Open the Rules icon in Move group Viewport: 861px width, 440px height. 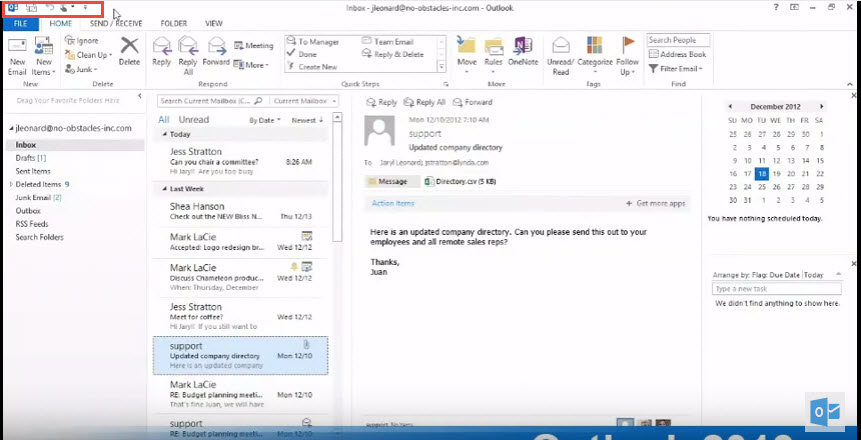pyautogui.click(x=494, y=46)
